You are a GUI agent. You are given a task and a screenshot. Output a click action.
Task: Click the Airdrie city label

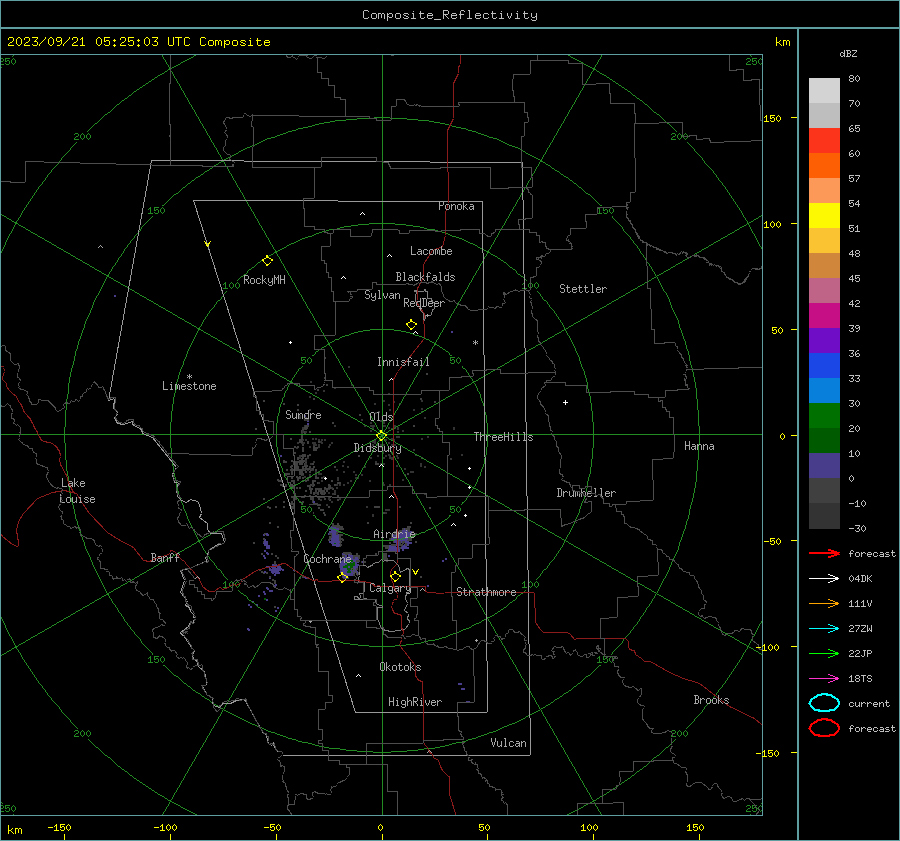coord(394,534)
